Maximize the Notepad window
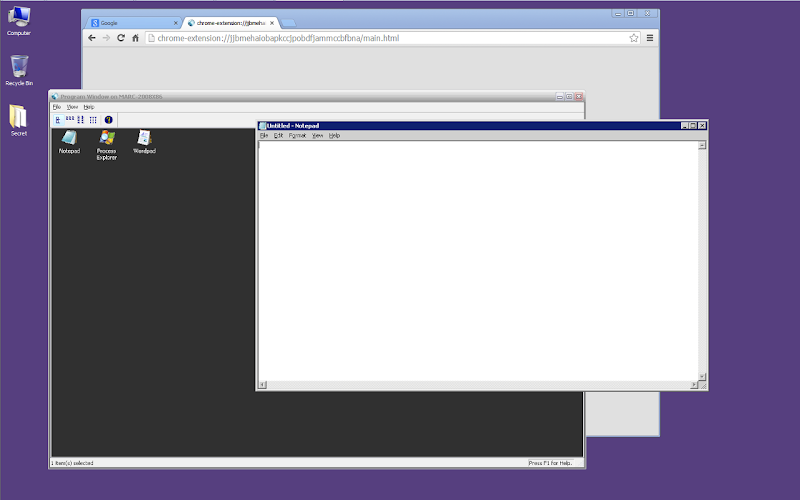Screen dimensions: 800x500 tap(693, 126)
